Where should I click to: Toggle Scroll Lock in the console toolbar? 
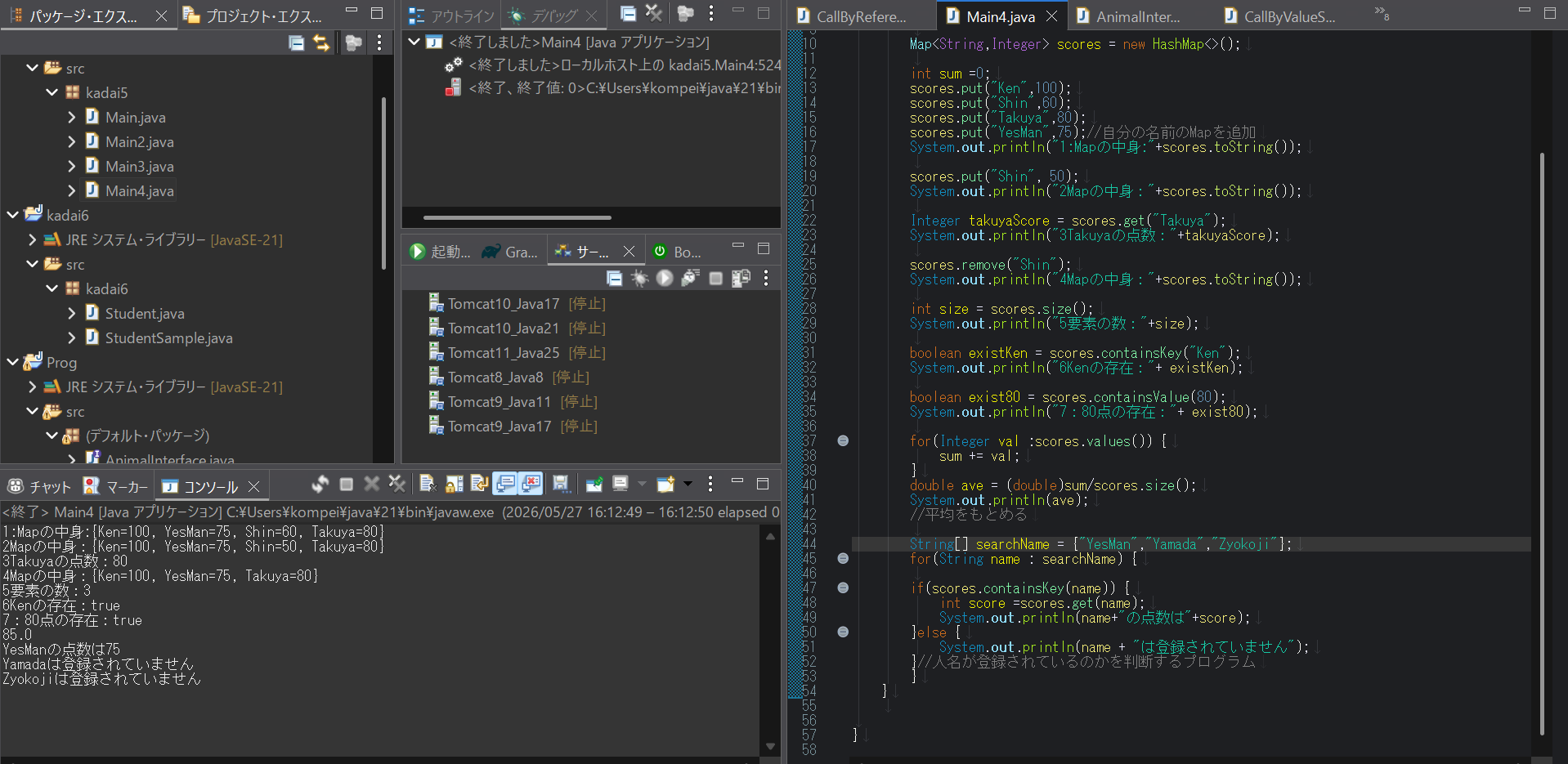pos(454,485)
